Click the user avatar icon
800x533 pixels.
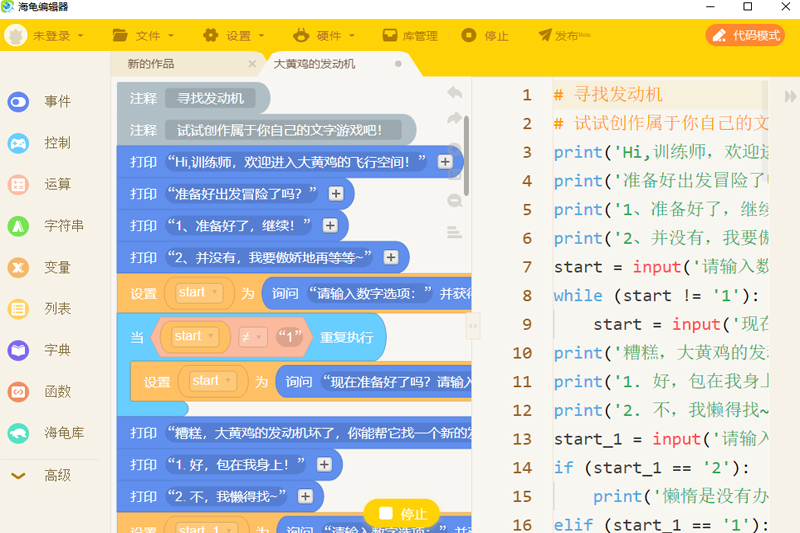point(16,36)
